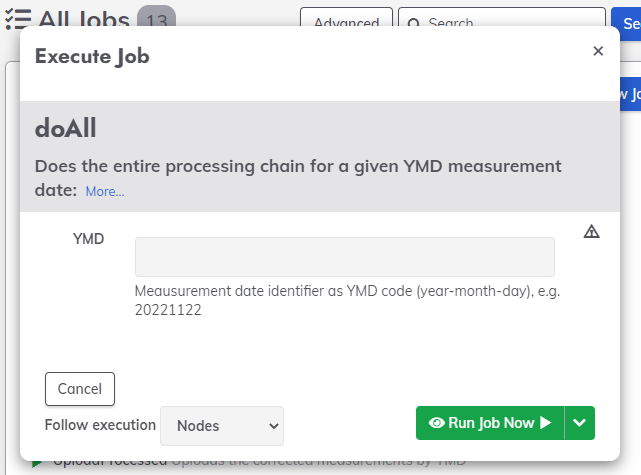
Task: Click the All Jobs heading
Action: point(84,19)
